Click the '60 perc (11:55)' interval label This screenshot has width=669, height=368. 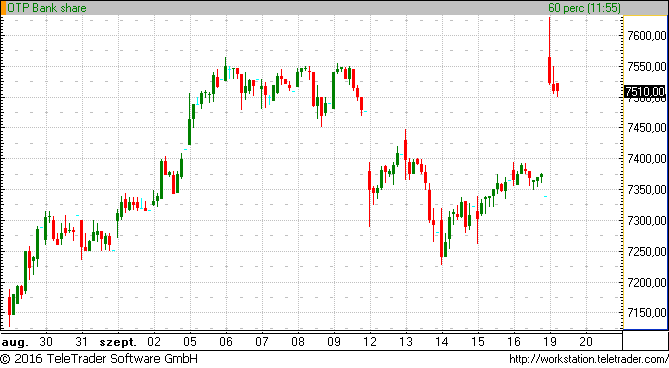click(584, 8)
